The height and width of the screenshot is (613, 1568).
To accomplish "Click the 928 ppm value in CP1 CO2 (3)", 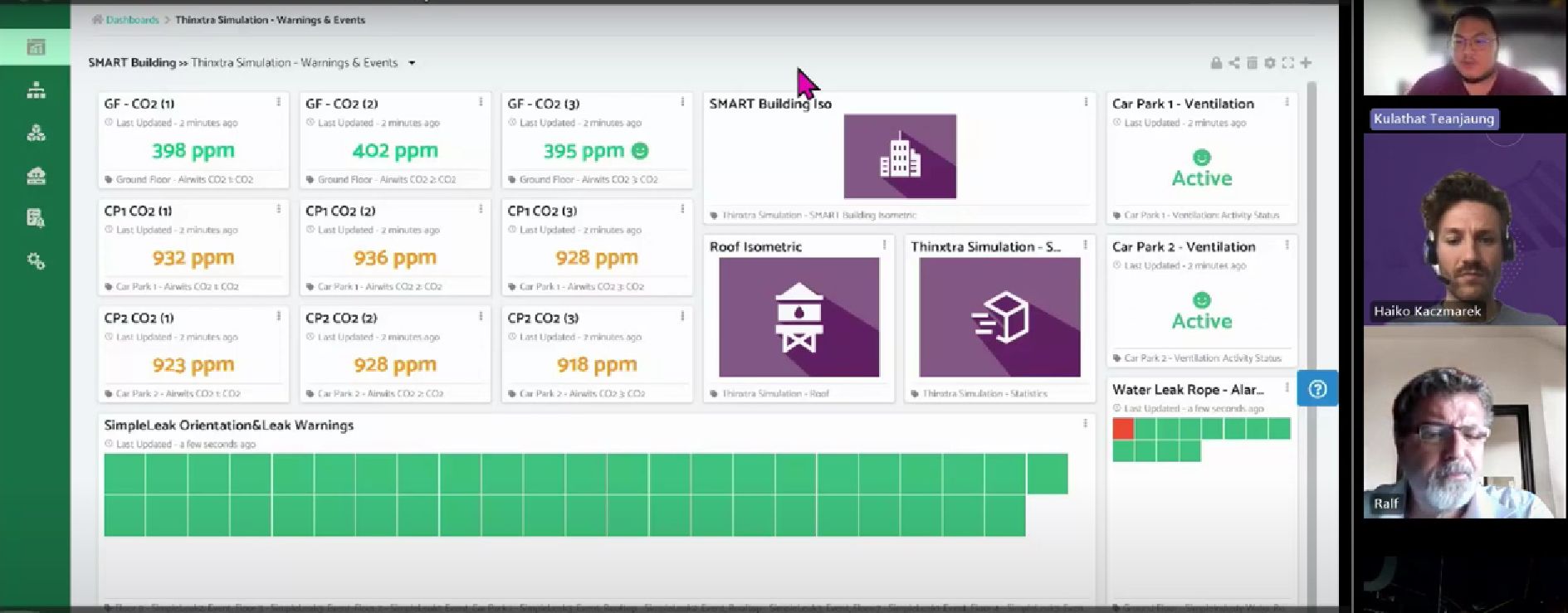I will coord(597,258).
